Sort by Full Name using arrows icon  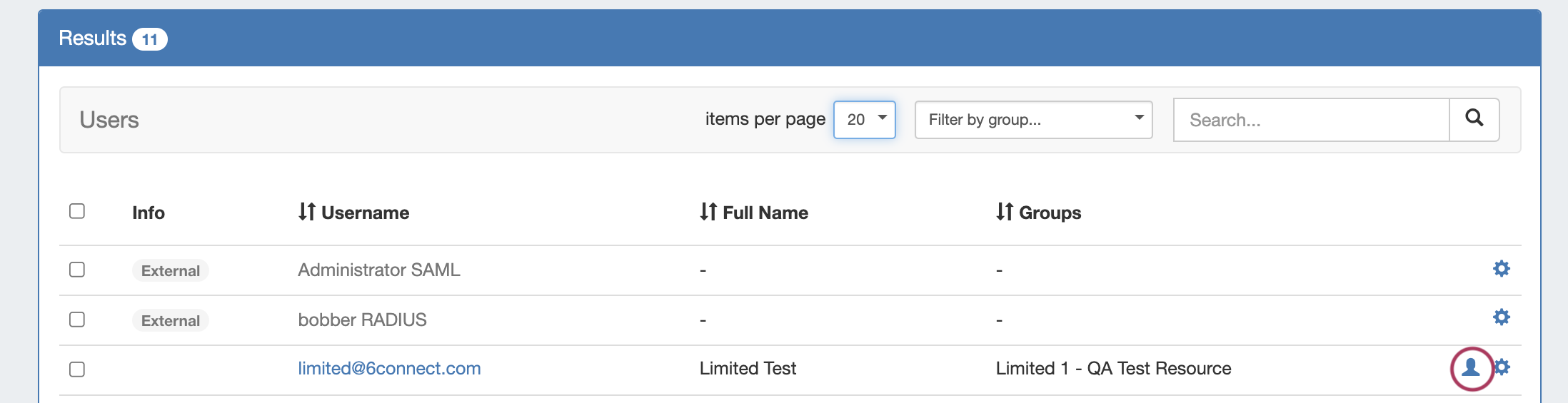[708, 212]
